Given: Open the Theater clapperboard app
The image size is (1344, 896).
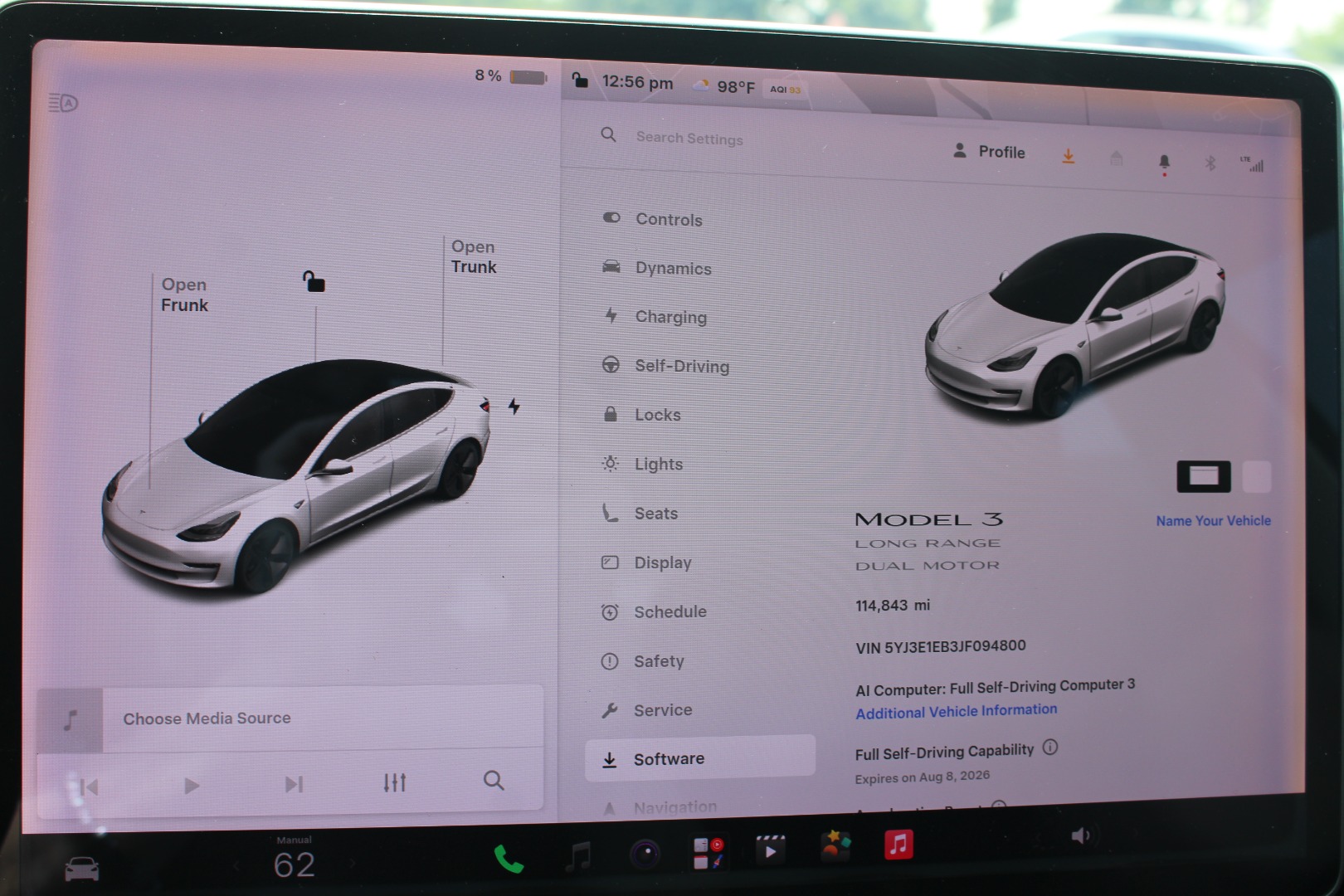Looking at the screenshot, I should tap(771, 850).
